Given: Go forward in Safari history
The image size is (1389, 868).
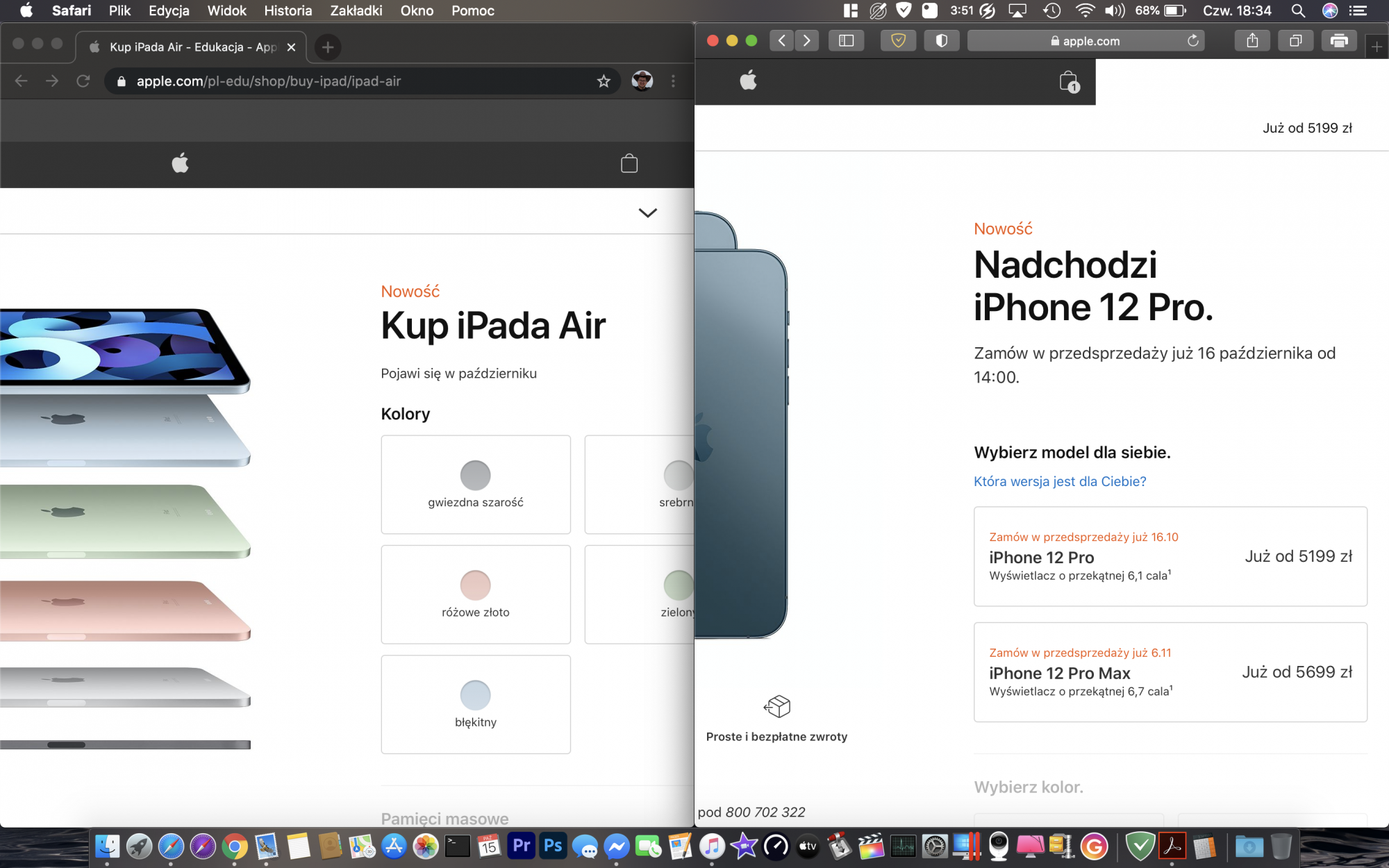Looking at the screenshot, I should coord(807,41).
